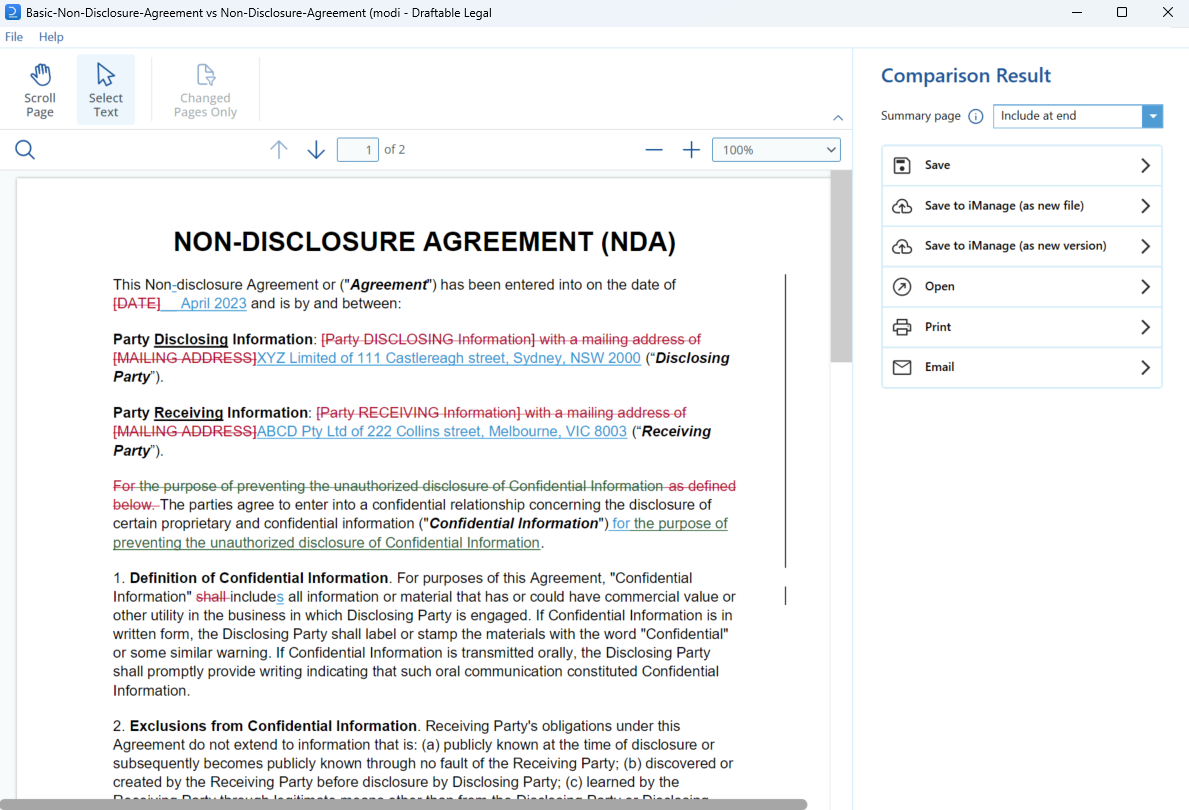Click the Email envelope icon
Image resolution: width=1189 pixels, height=810 pixels.
(902, 367)
